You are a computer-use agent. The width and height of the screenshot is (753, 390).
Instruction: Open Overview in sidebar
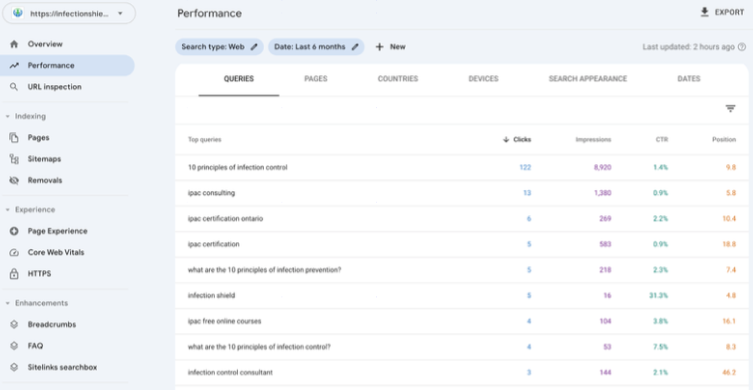click(x=45, y=44)
